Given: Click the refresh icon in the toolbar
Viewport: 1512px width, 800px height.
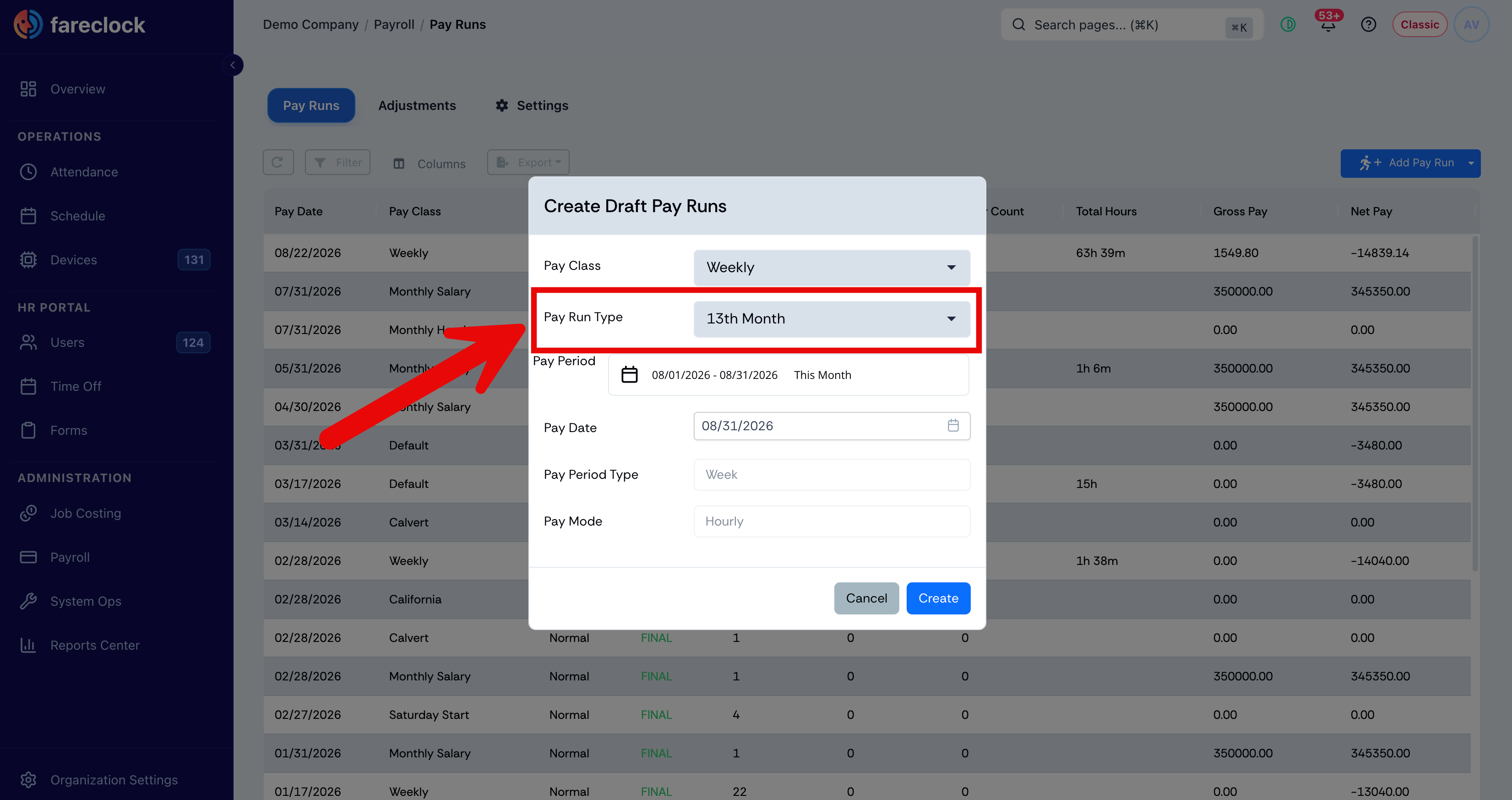Looking at the screenshot, I should pyautogui.click(x=277, y=163).
